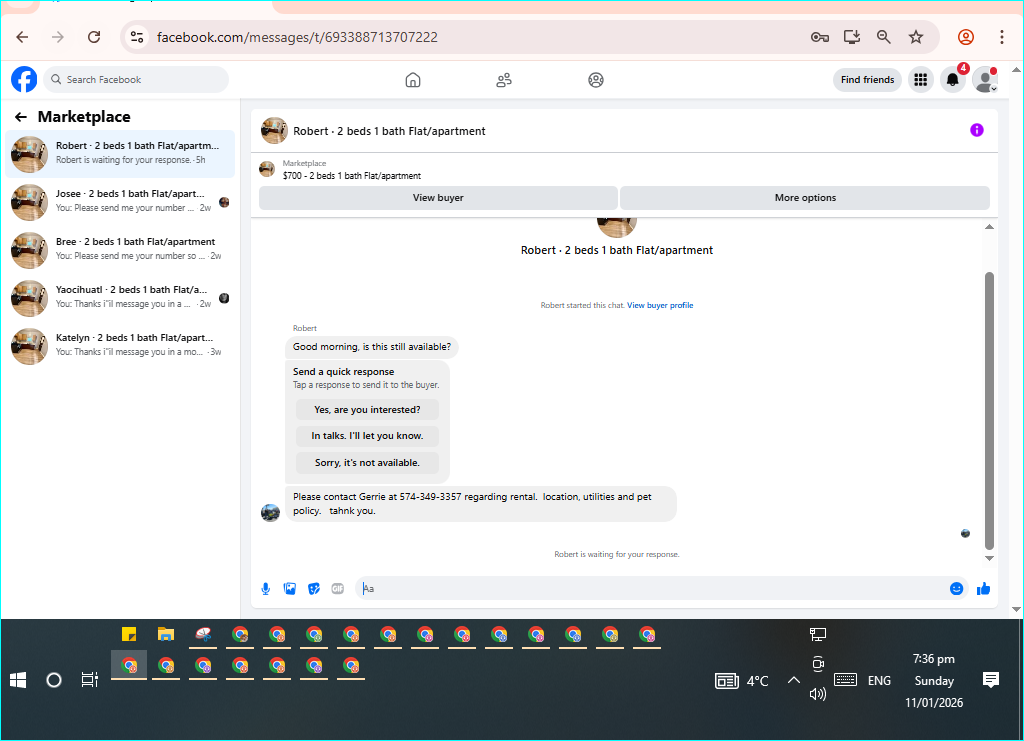Open the Friends icon in top navigation
Image resolution: width=1024 pixels, height=741 pixels.
click(x=504, y=80)
